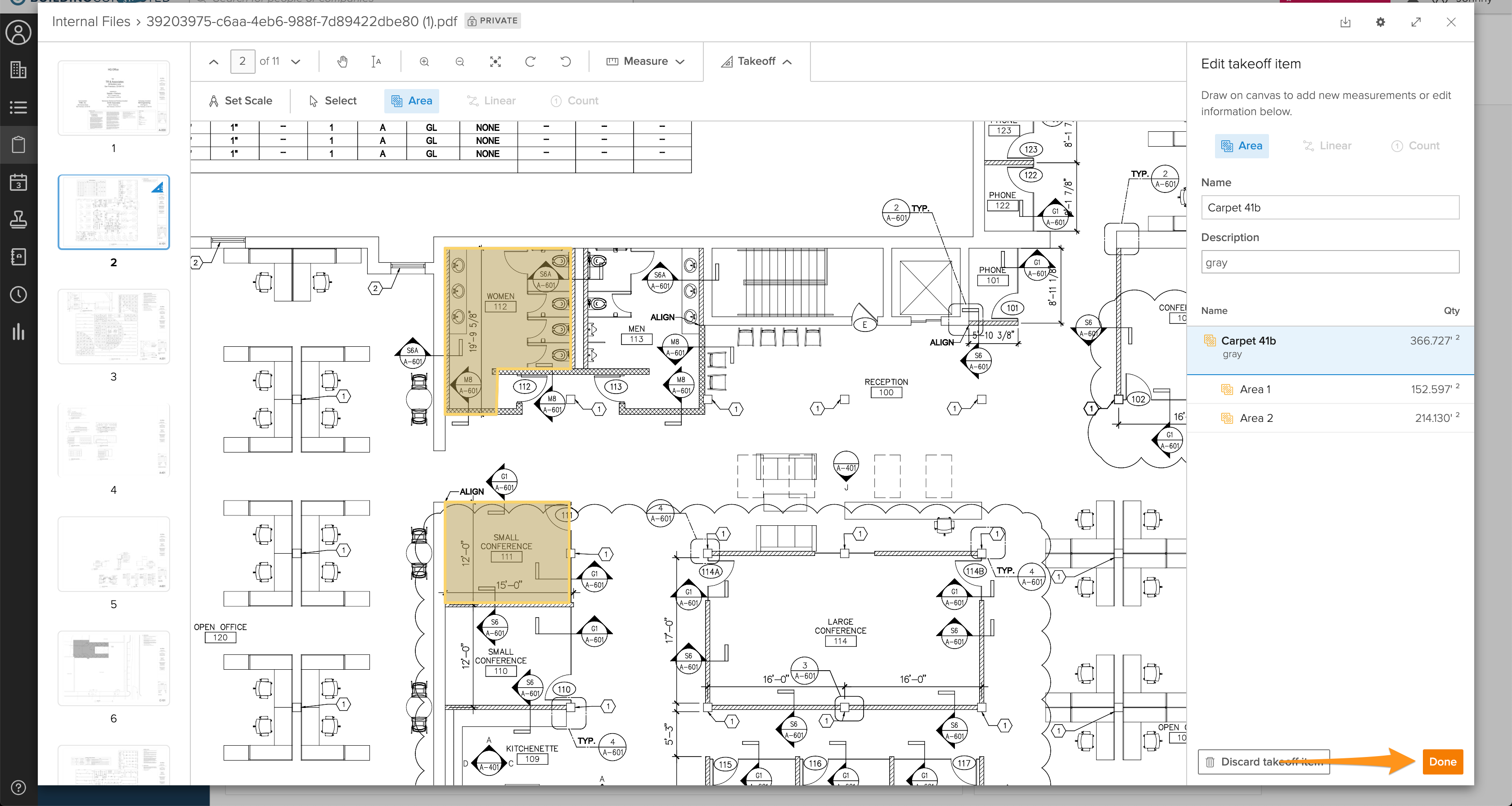Select the Set Scale tool

241,101
